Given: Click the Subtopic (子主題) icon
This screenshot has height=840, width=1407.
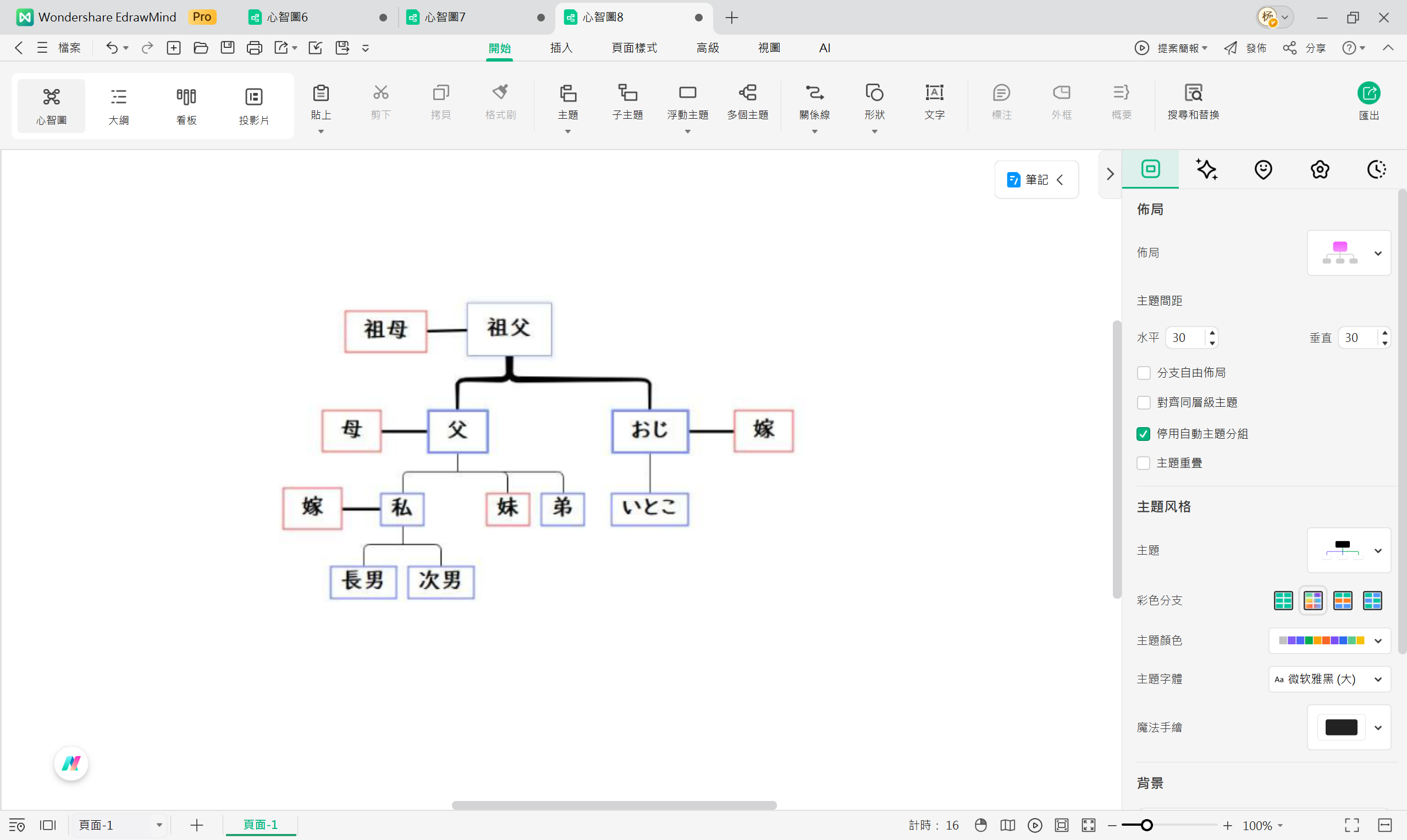Looking at the screenshot, I should pyautogui.click(x=627, y=93).
